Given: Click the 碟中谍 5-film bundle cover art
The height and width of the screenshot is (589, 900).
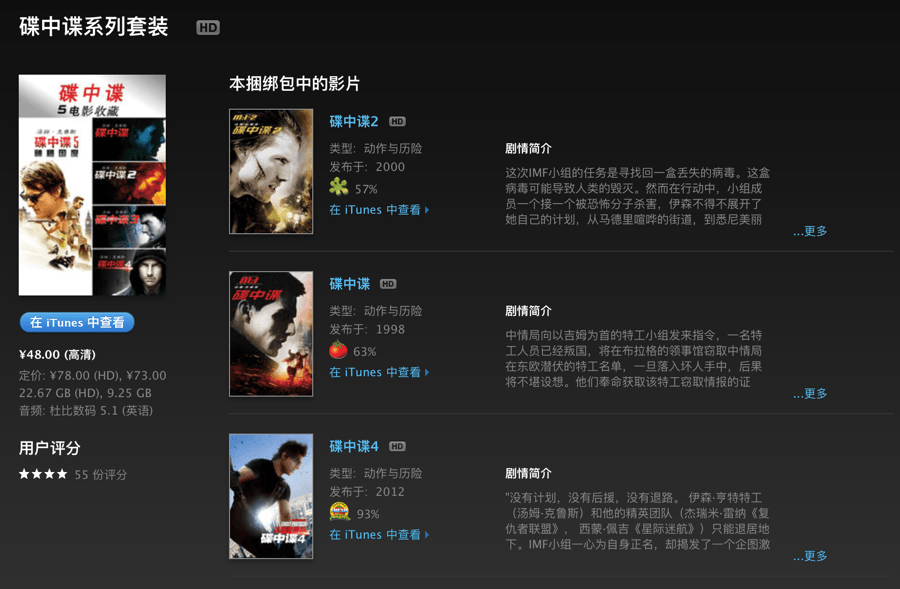Looking at the screenshot, I should pyautogui.click(x=92, y=185).
